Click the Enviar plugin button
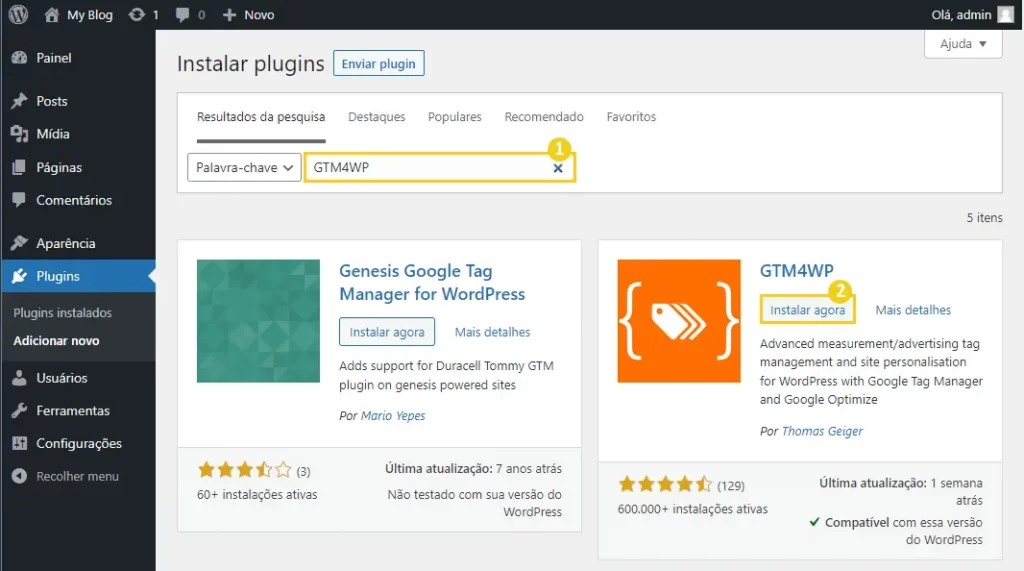 tap(379, 63)
